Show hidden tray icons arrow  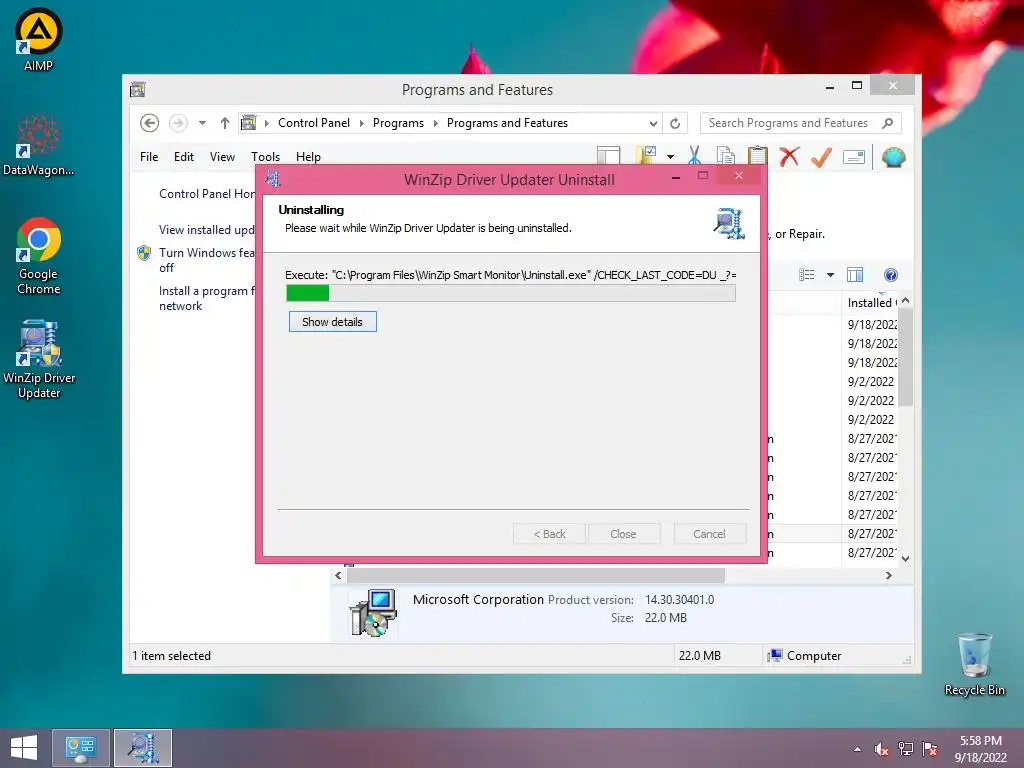(x=857, y=749)
